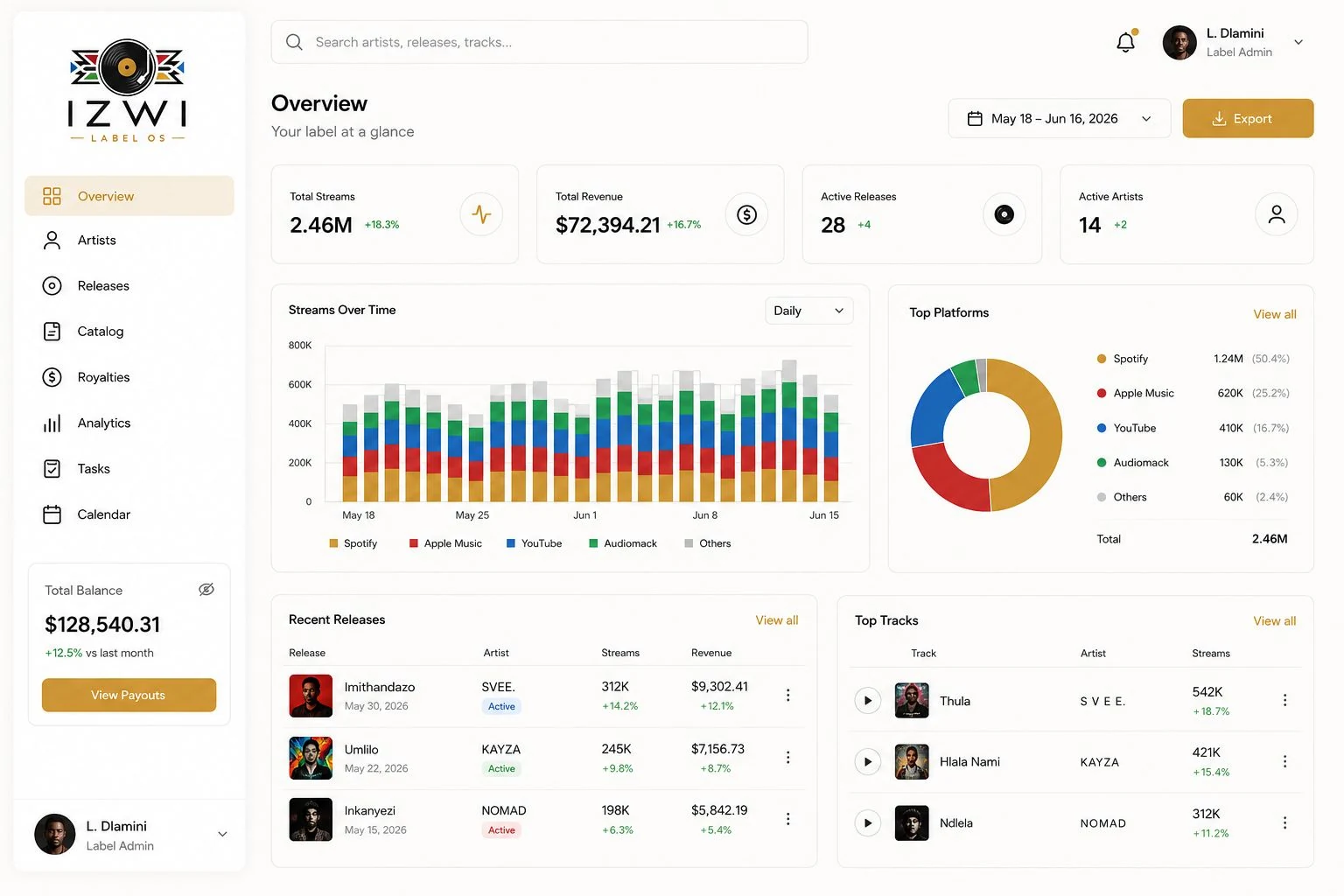Open the Daily interval dropdown
Viewport: 1344px width, 896px height.
[809, 311]
